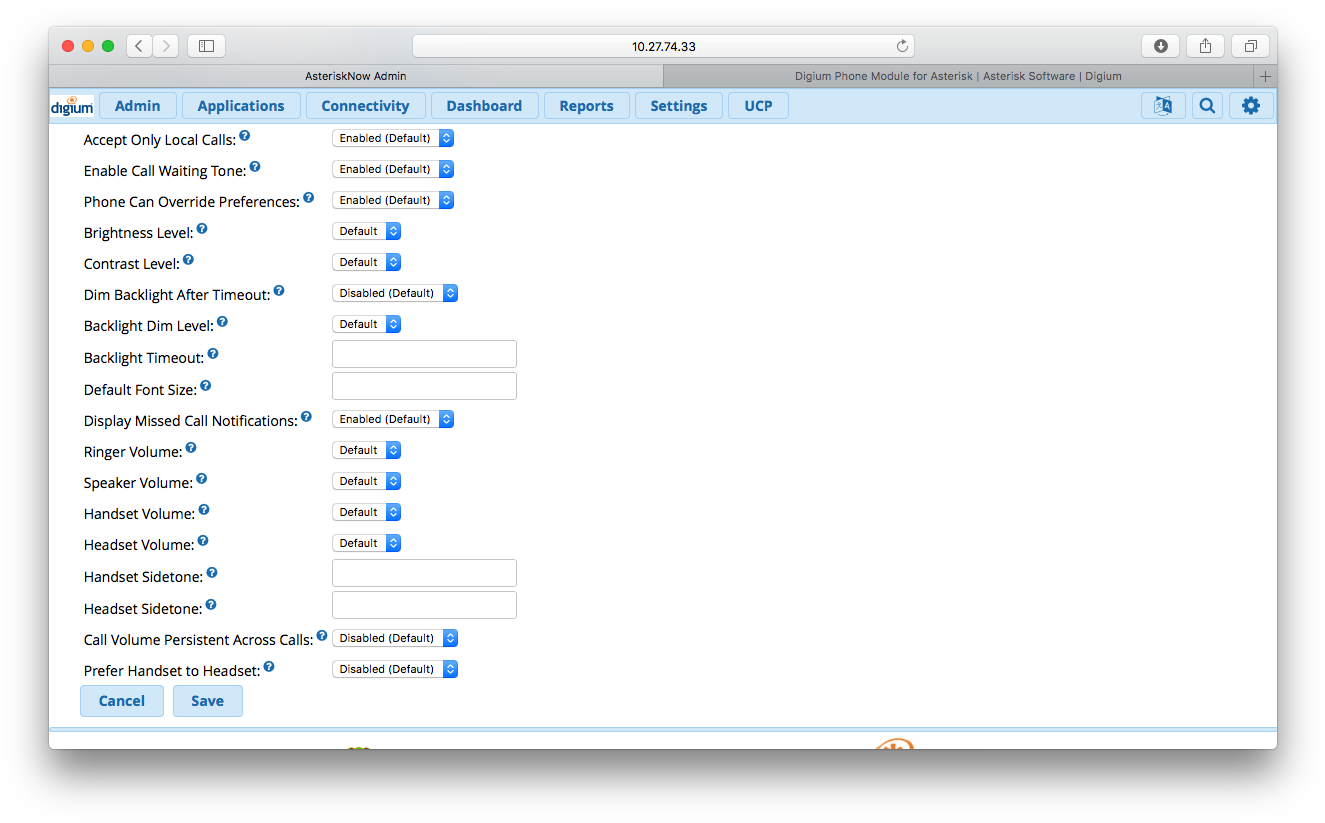Switch to the Reports tab
Viewport: 1325px width, 823px height.
586,105
